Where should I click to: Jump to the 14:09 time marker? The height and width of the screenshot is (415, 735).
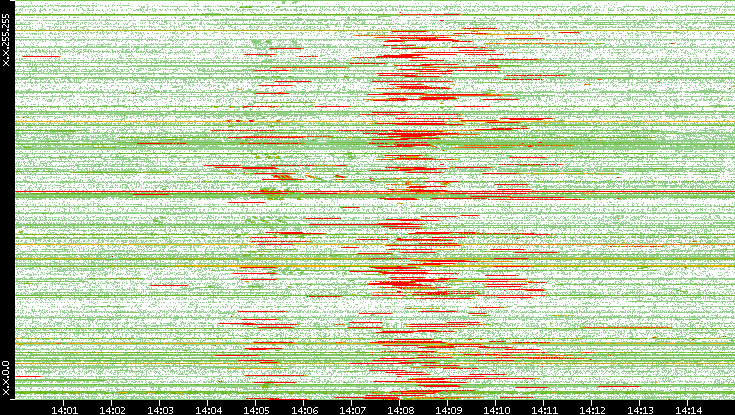click(448, 408)
